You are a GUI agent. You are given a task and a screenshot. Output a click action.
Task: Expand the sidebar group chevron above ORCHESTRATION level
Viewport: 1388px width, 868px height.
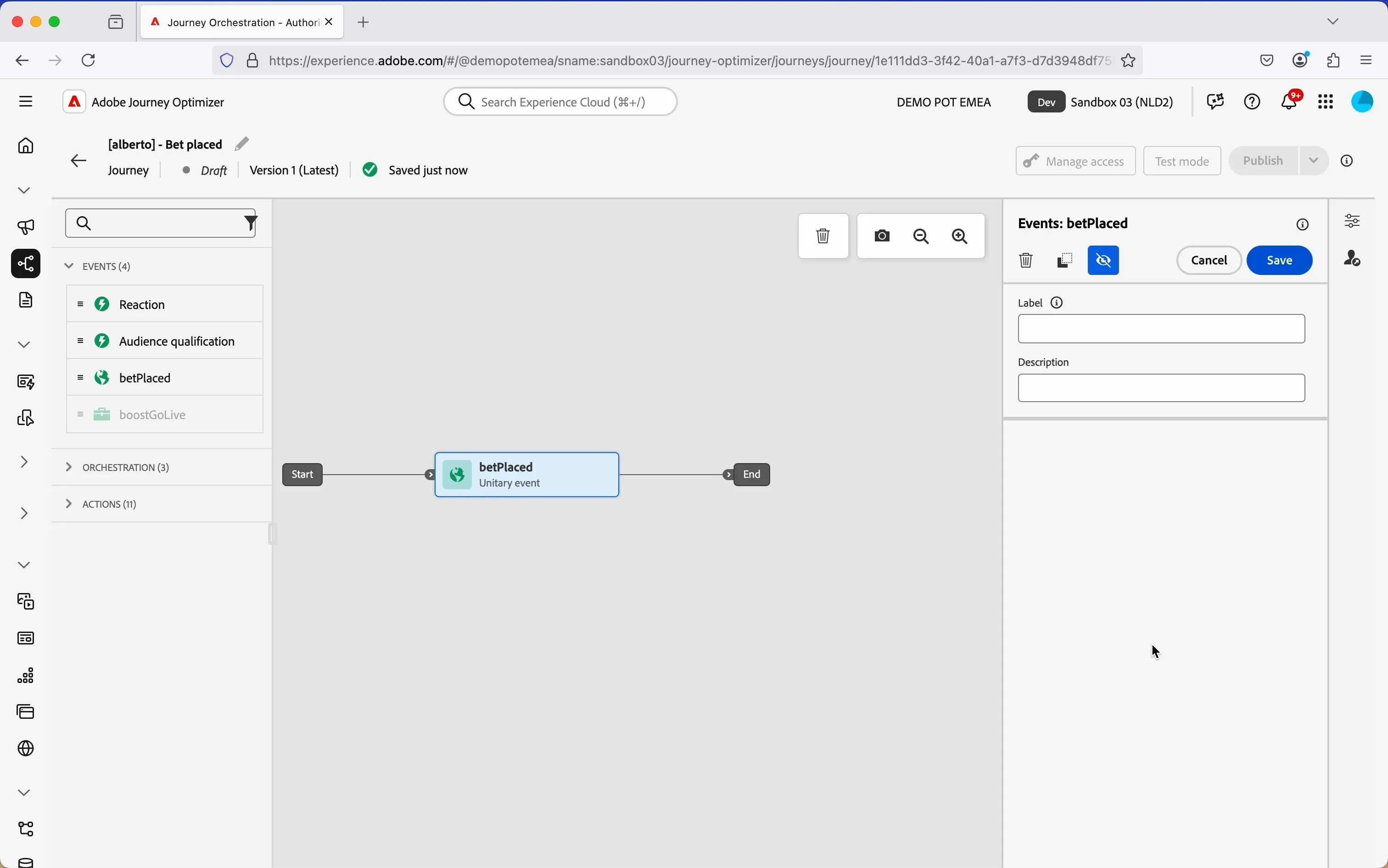24,462
